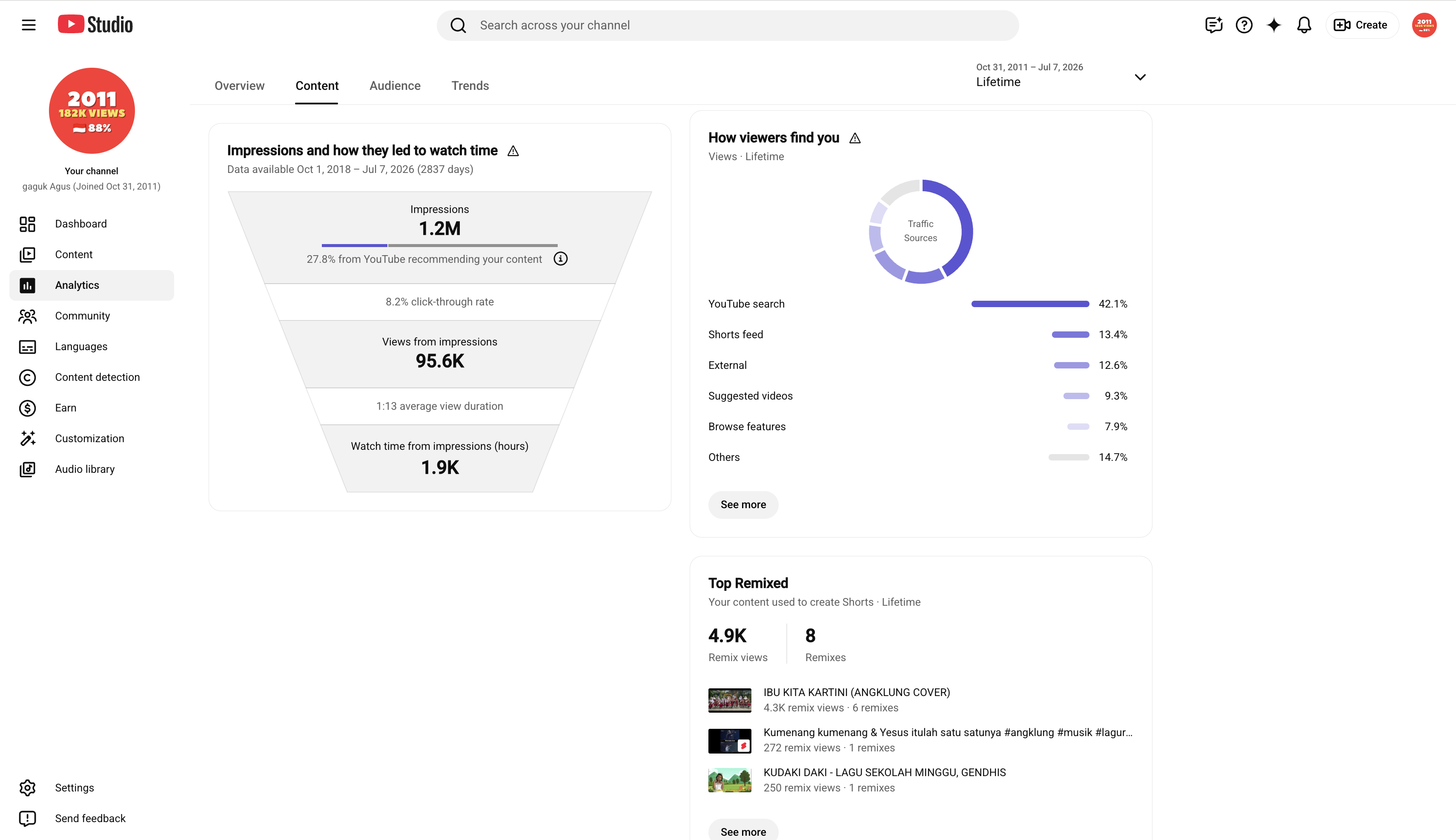The height and width of the screenshot is (840, 1456).
Task: Click the search magnifier icon
Action: (x=459, y=26)
